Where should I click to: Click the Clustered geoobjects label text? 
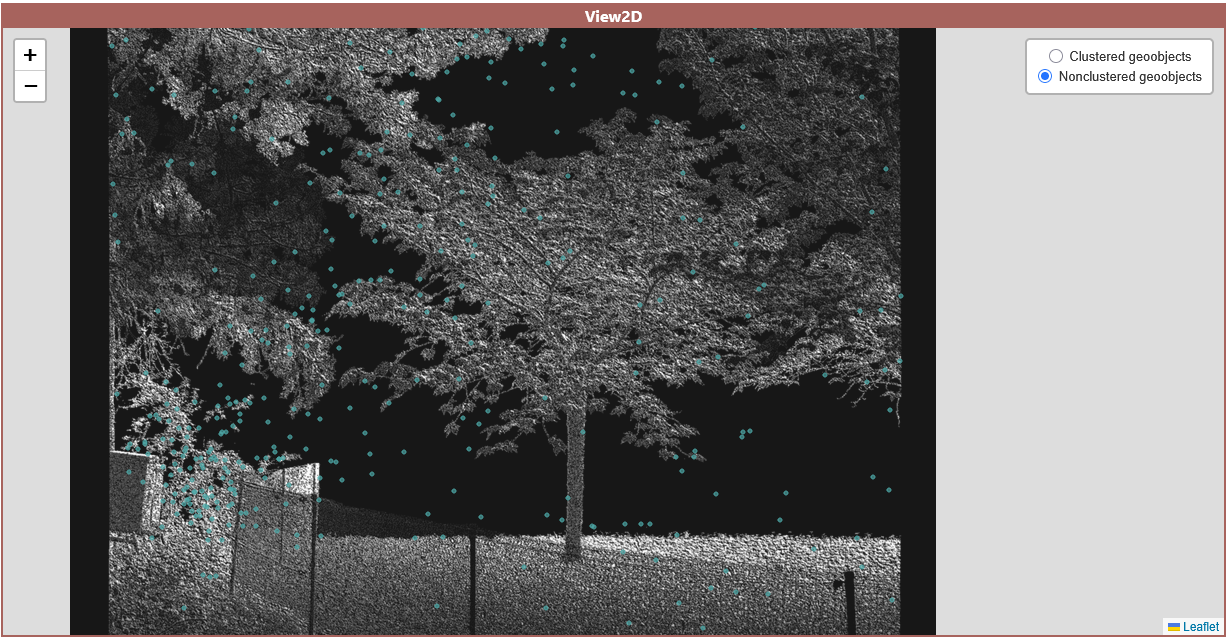tap(1130, 57)
